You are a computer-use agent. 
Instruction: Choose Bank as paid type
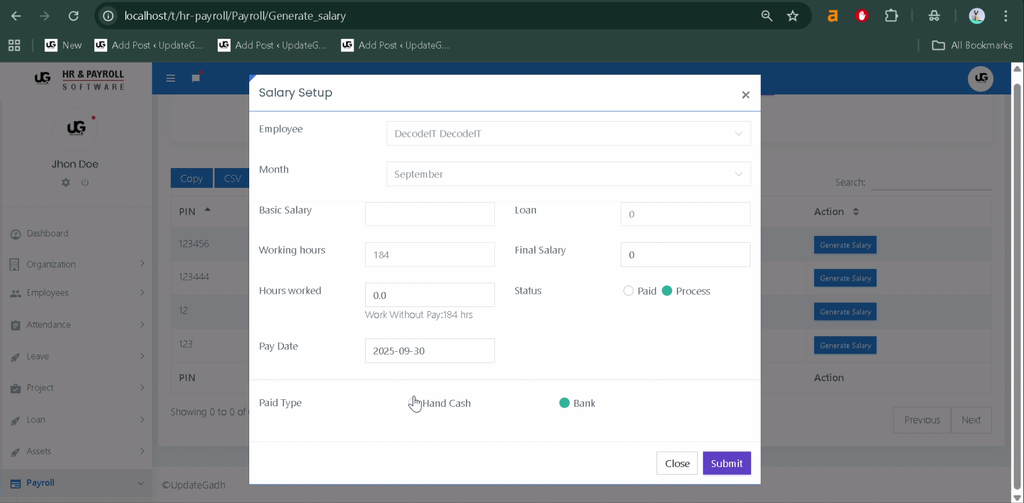click(565, 403)
